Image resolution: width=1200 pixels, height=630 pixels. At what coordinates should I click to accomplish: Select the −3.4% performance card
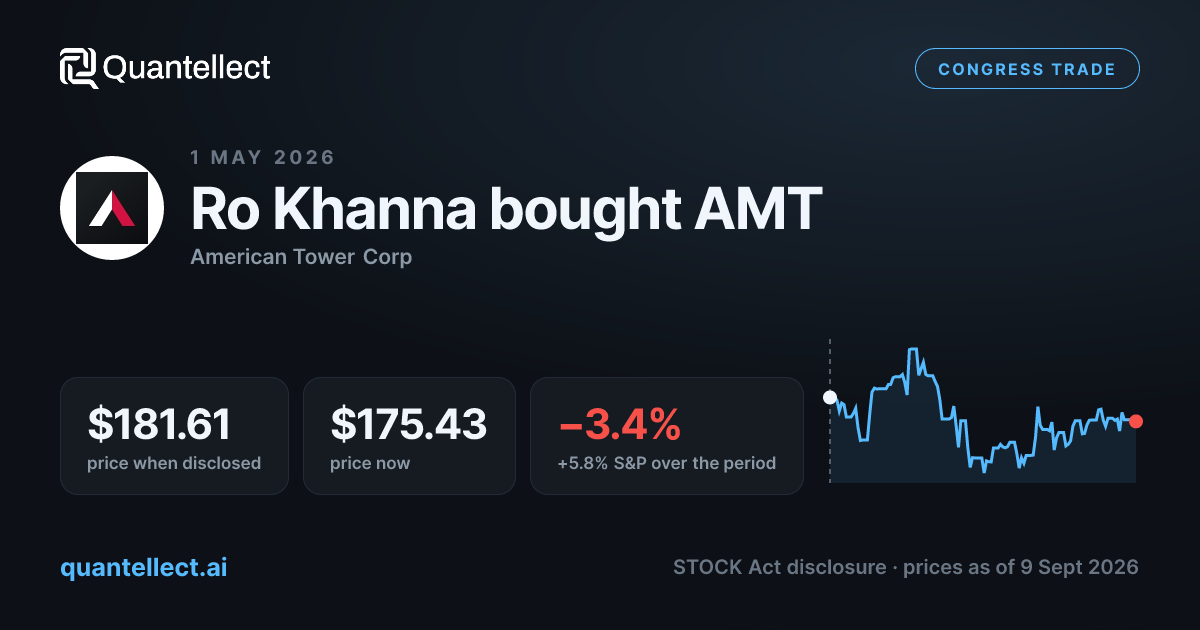click(666, 435)
